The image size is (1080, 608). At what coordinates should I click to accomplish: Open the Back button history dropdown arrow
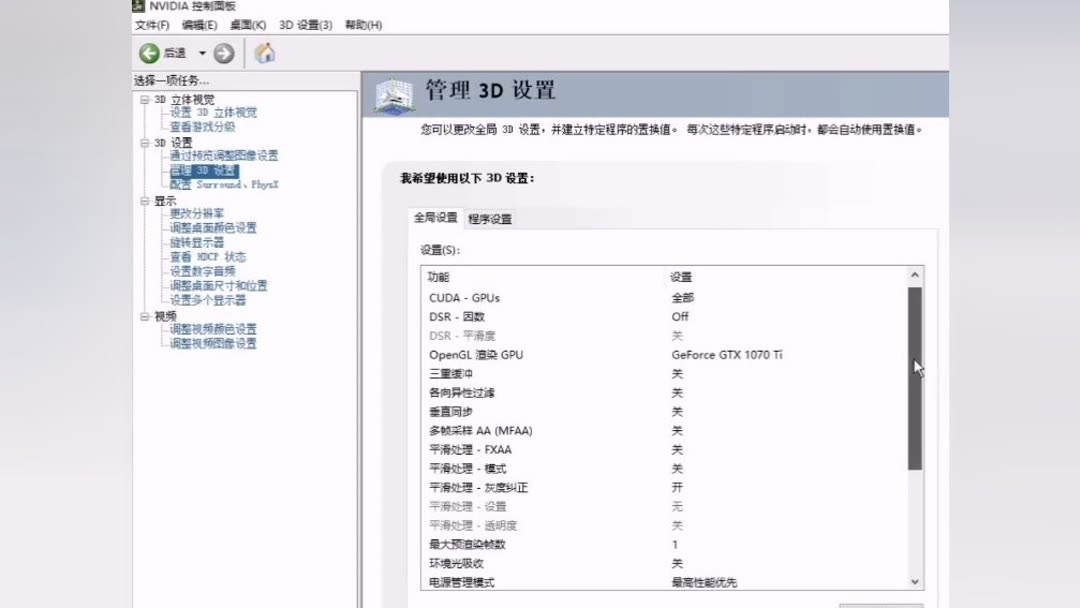click(x=201, y=53)
